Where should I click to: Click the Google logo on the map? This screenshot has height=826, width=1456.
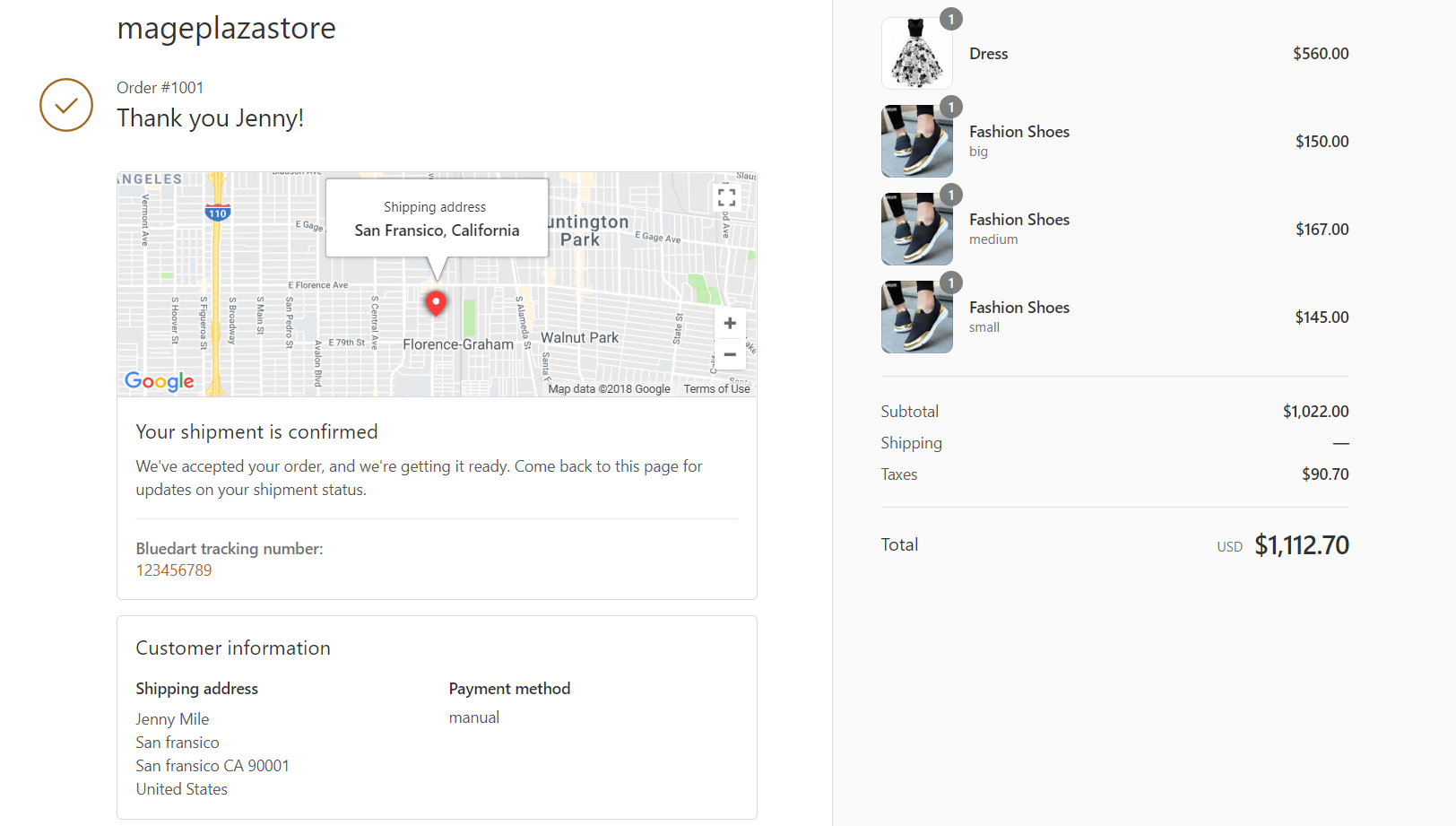click(x=160, y=381)
